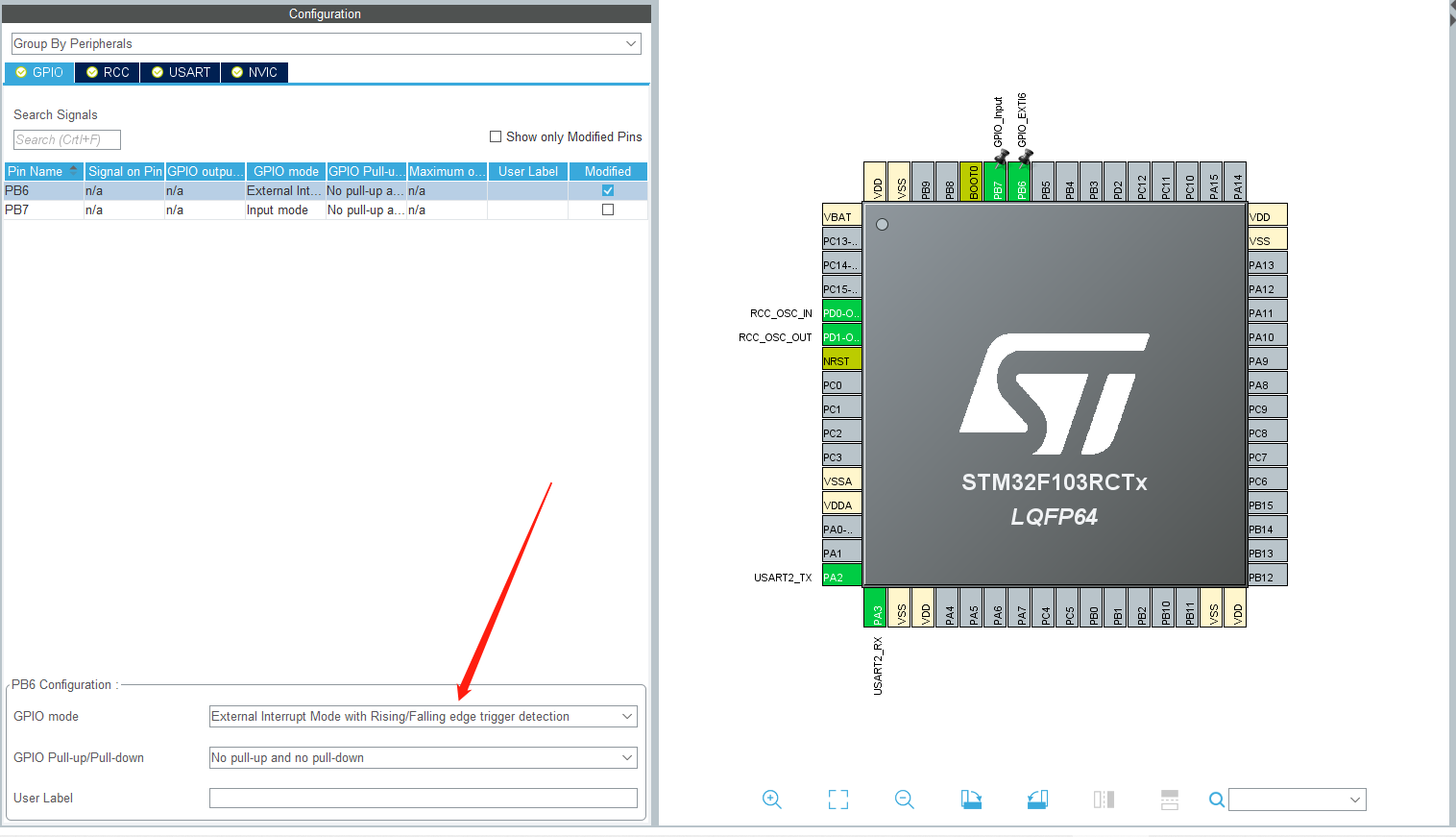1456x837 pixels.
Task: Switch to the RCC tab
Action: click(108, 72)
